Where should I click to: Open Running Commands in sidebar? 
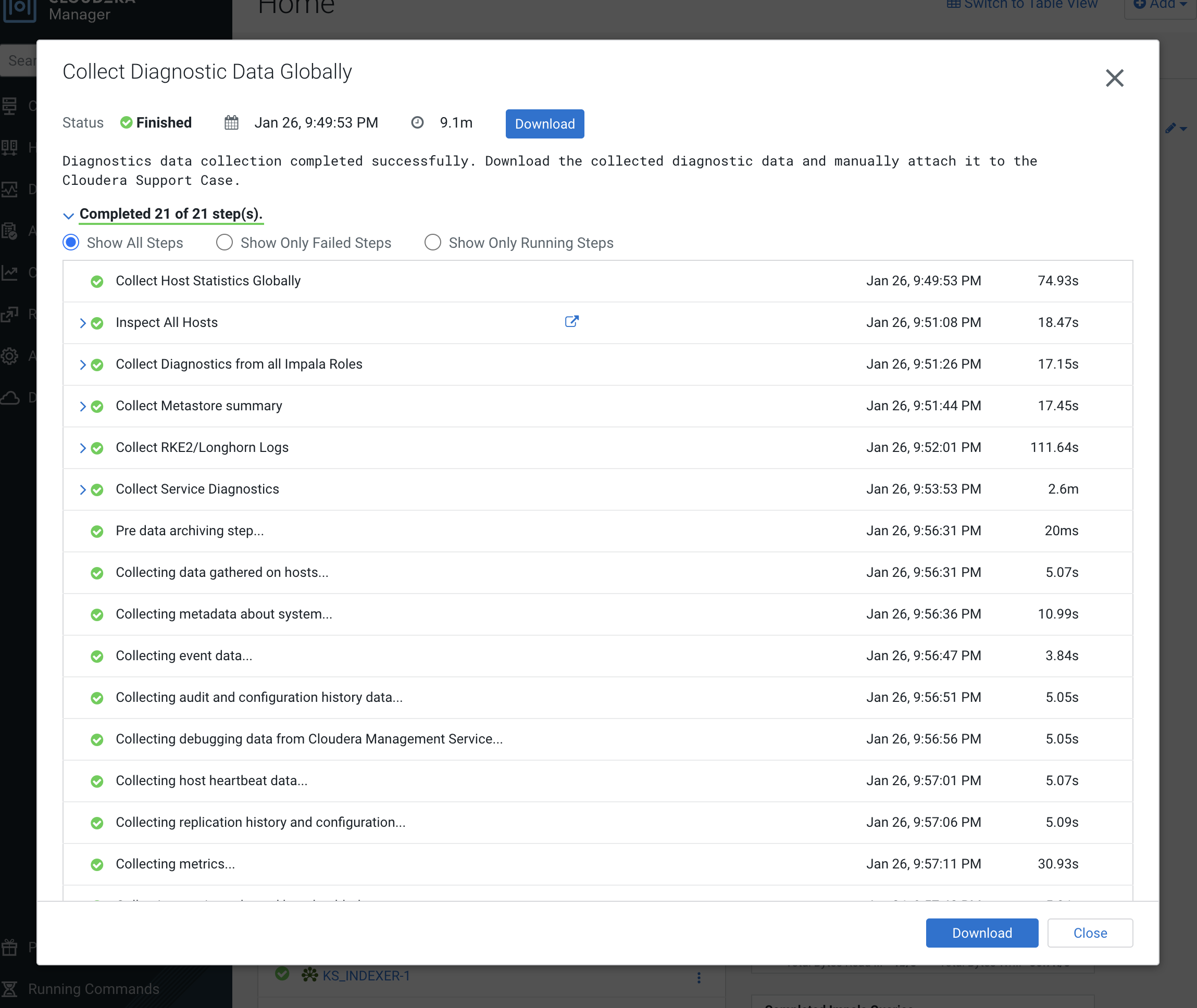coord(93,989)
